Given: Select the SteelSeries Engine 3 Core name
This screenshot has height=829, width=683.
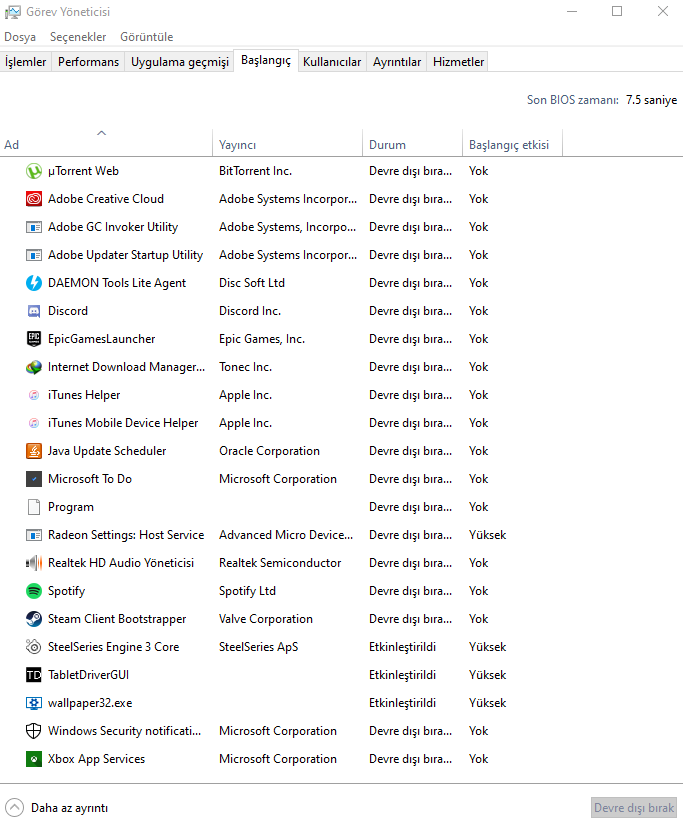Looking at the screenshot, I should [114, 647].
